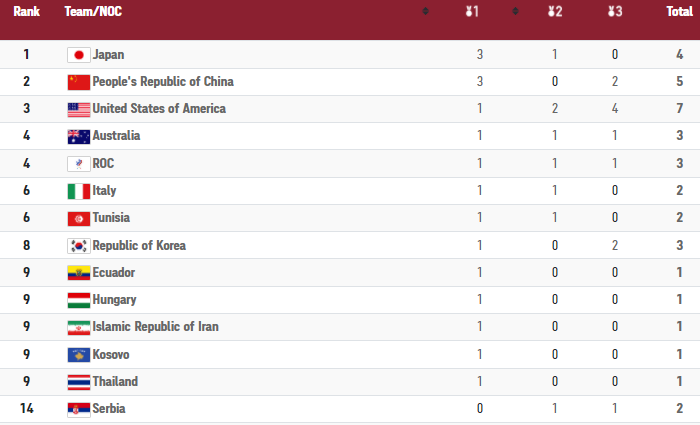Click the ROC emblem icon

(79, 164)
